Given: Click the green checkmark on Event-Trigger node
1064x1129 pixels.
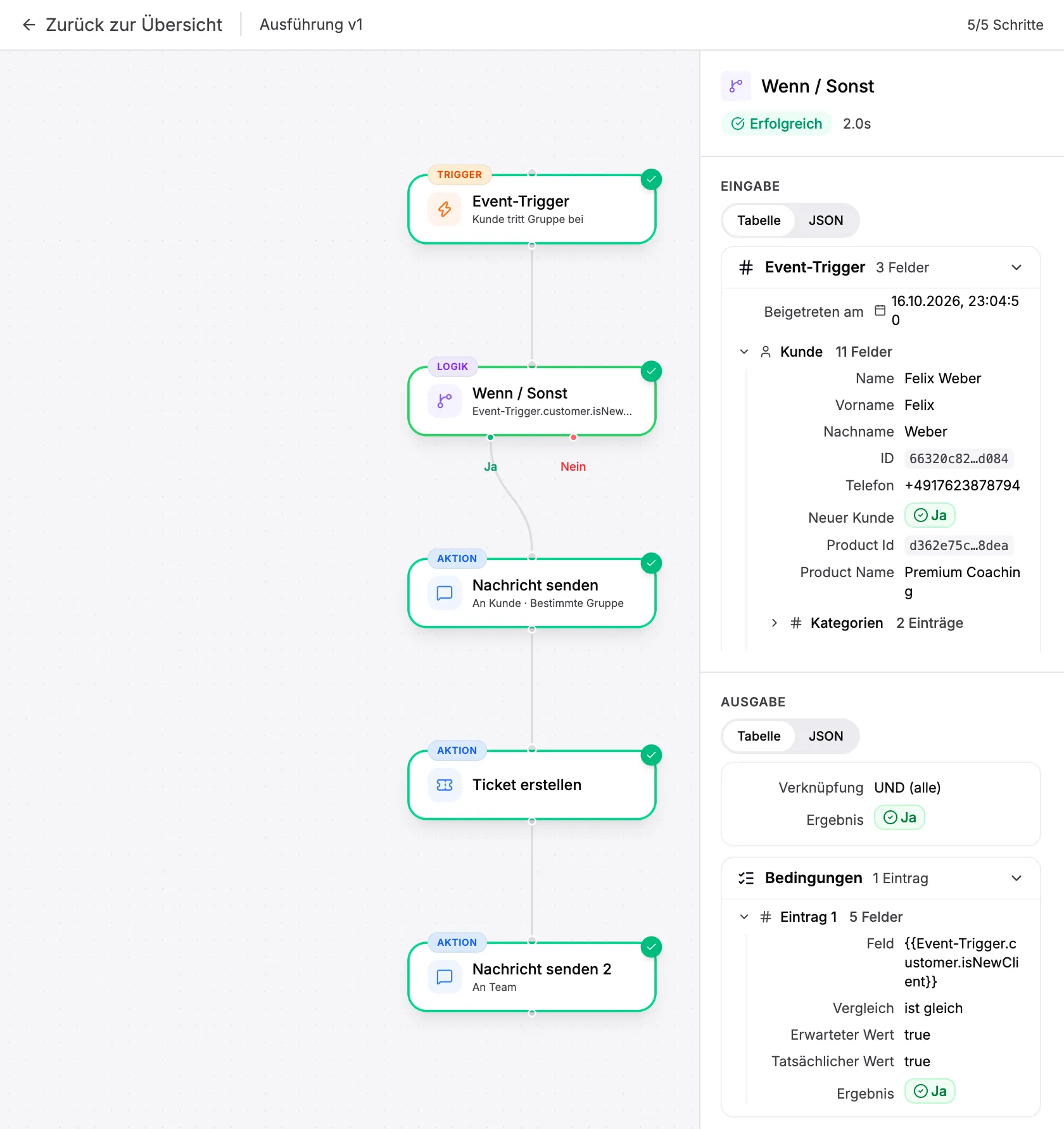Looking at the screenshot, I should coord(651,179).
